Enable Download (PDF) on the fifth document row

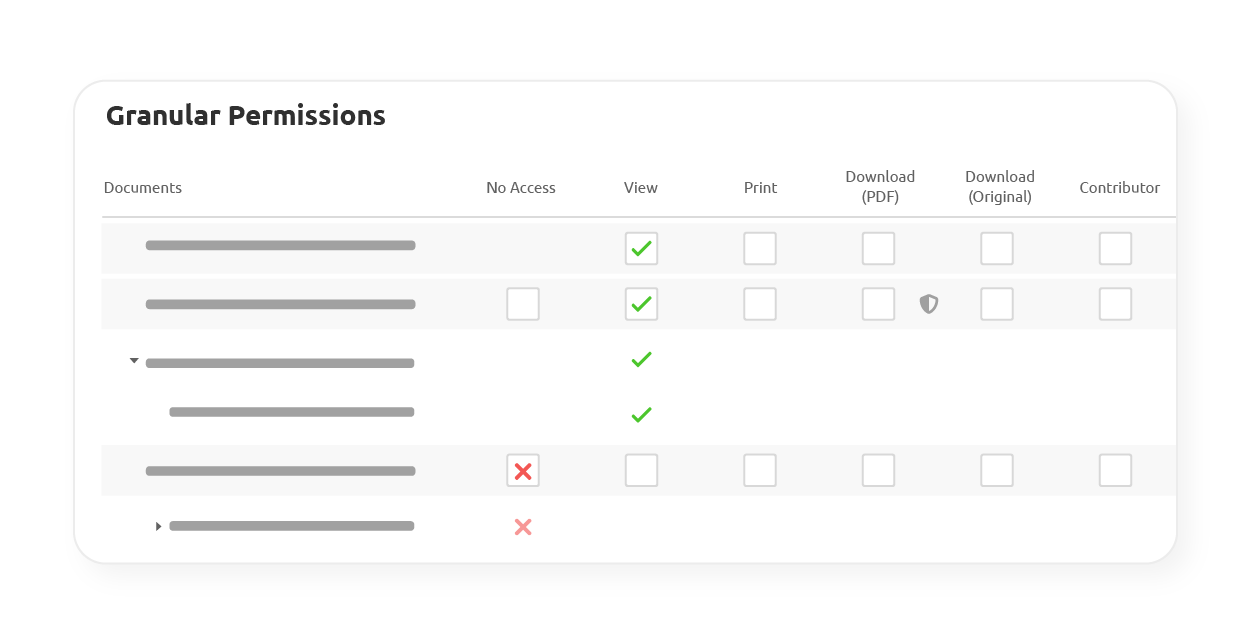pos(878,470)
